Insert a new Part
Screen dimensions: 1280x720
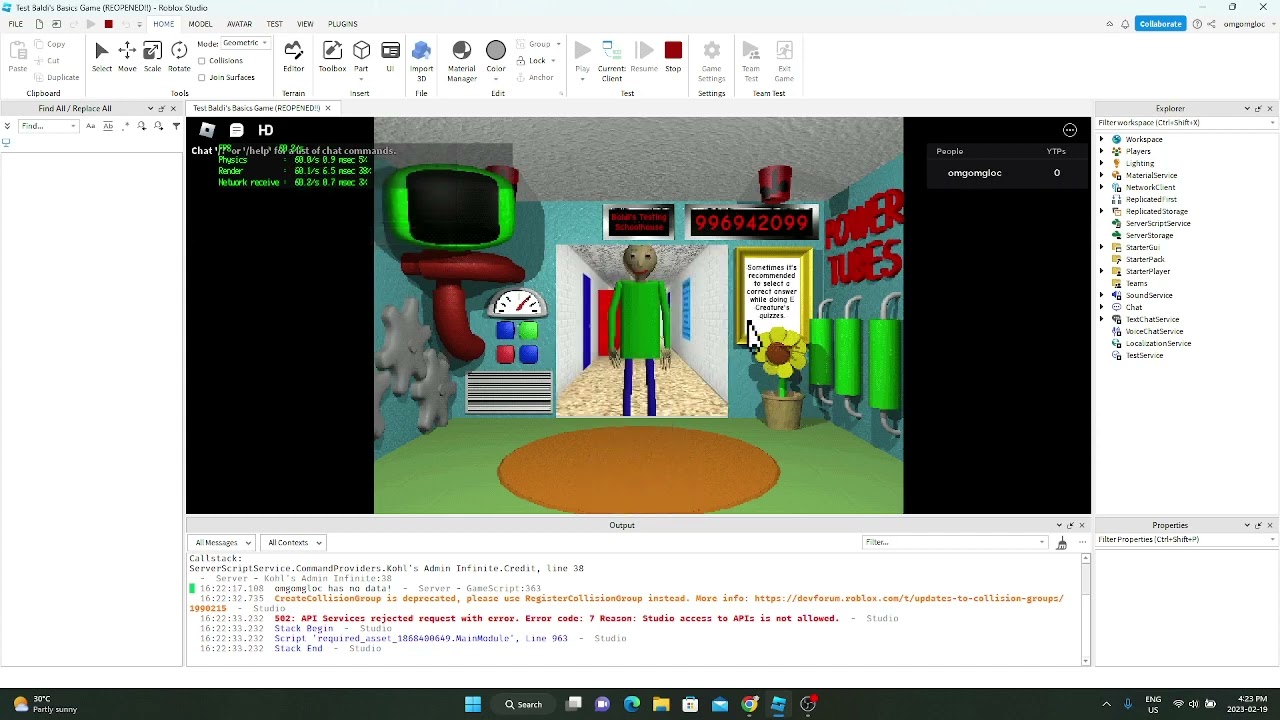[x=361, y=57]
